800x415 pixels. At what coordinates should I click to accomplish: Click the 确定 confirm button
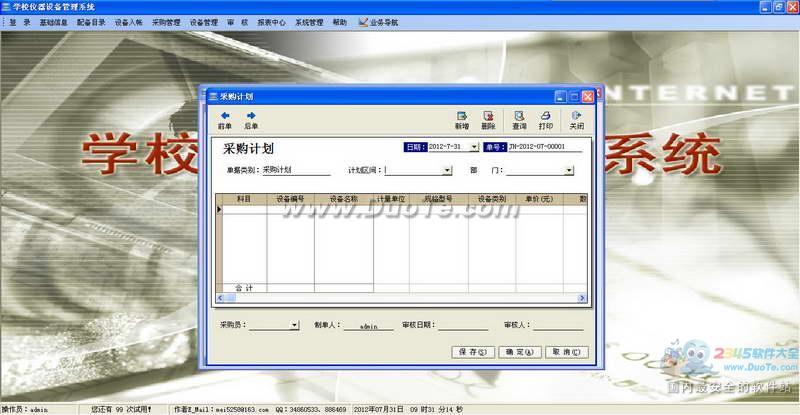(519, 352)
